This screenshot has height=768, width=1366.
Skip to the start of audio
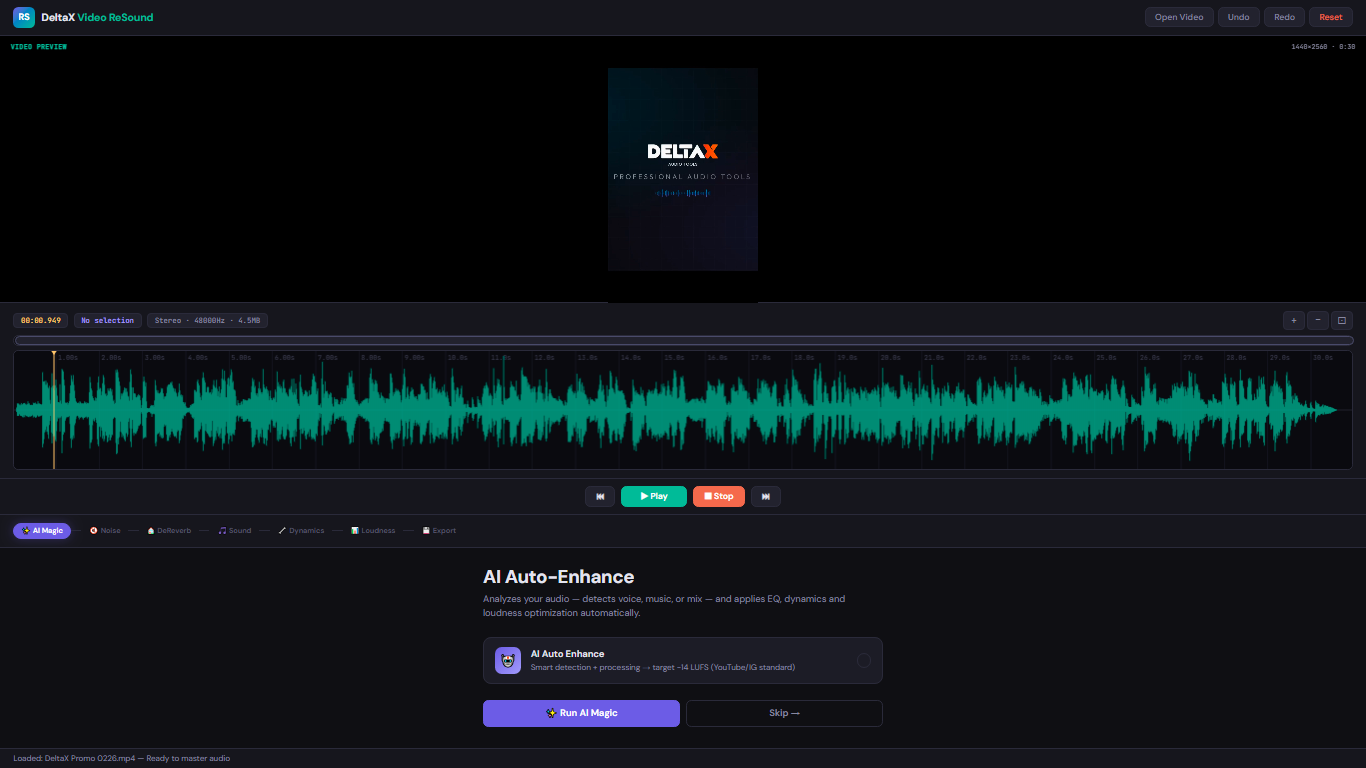pos(600,496)
